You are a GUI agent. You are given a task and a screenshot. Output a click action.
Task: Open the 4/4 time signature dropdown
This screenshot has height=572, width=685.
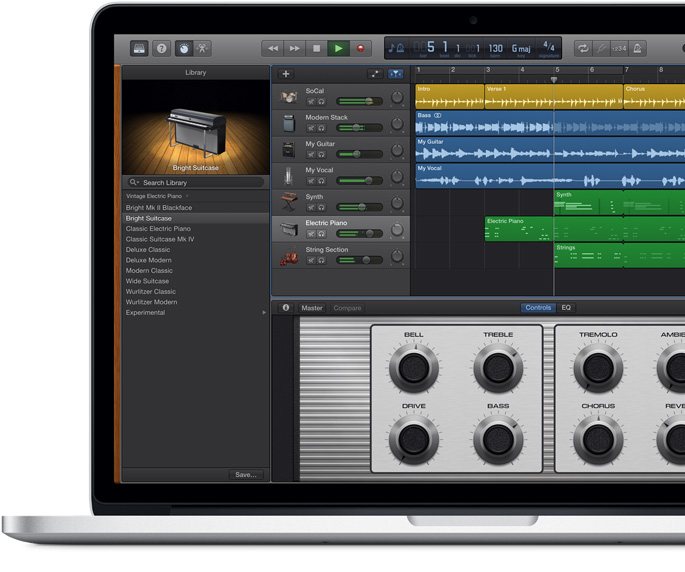tap(548, 47)
